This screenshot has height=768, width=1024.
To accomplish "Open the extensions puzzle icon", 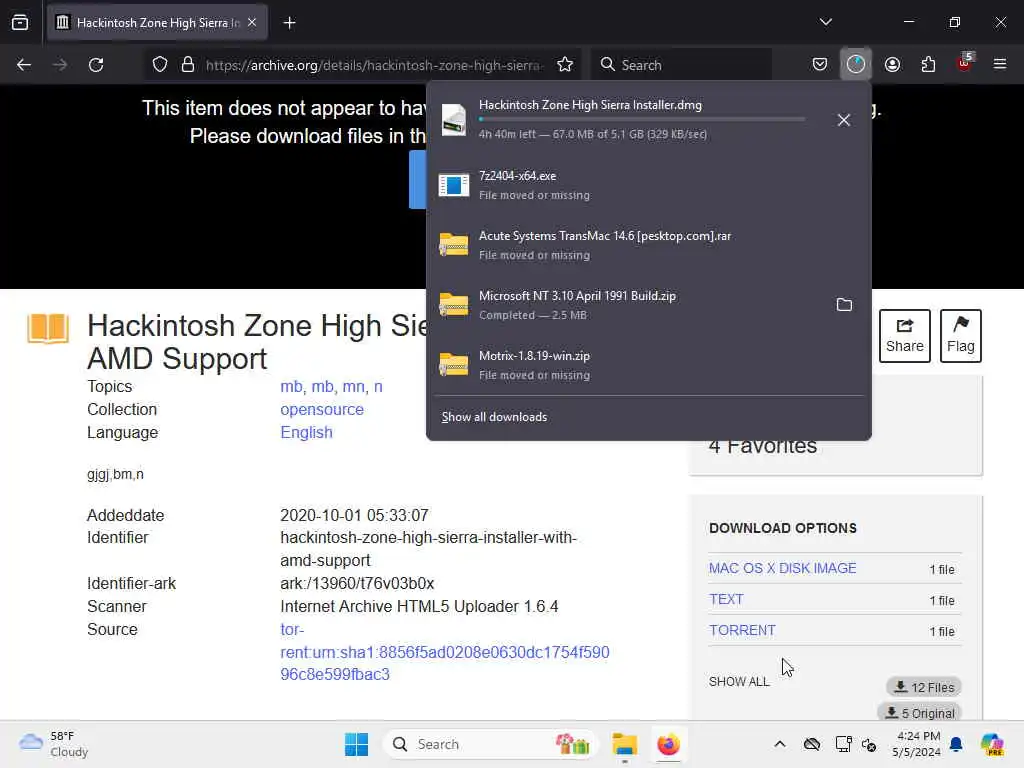I will click(x=928, y=65).
